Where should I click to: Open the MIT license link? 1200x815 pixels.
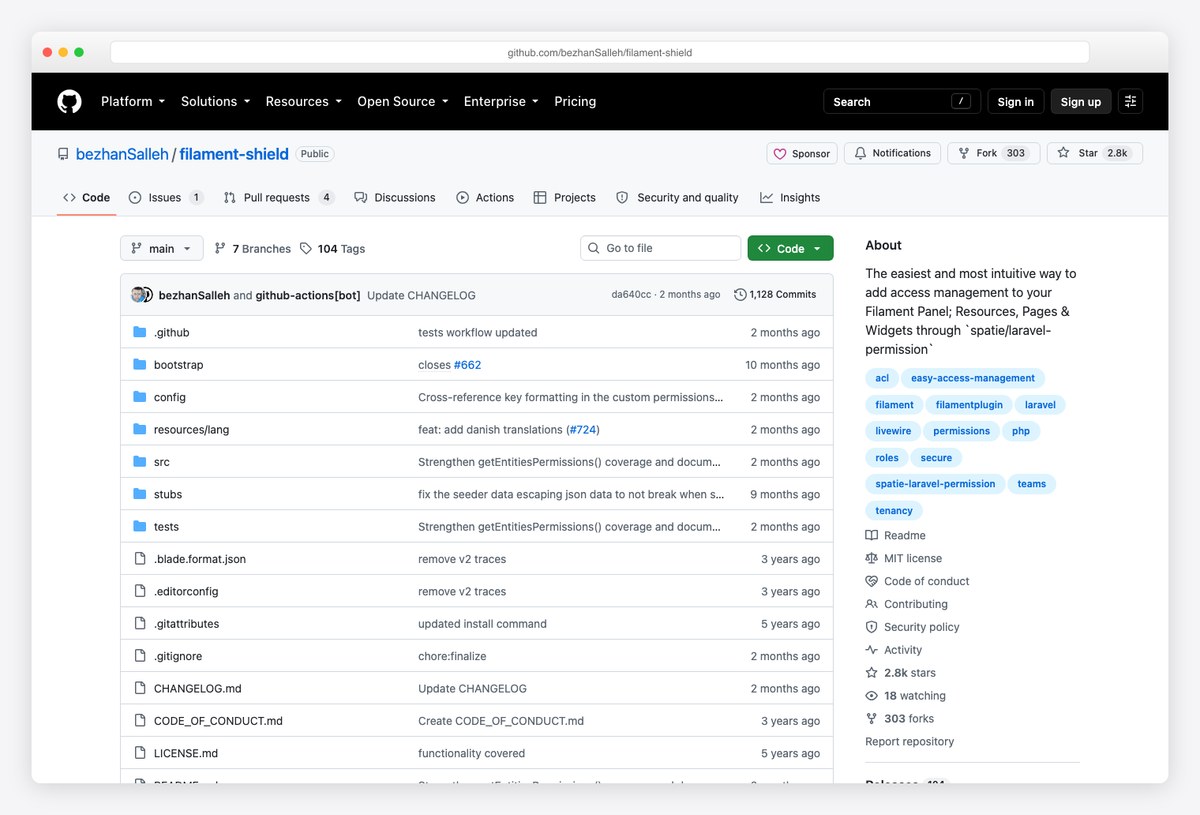(903, 559)
